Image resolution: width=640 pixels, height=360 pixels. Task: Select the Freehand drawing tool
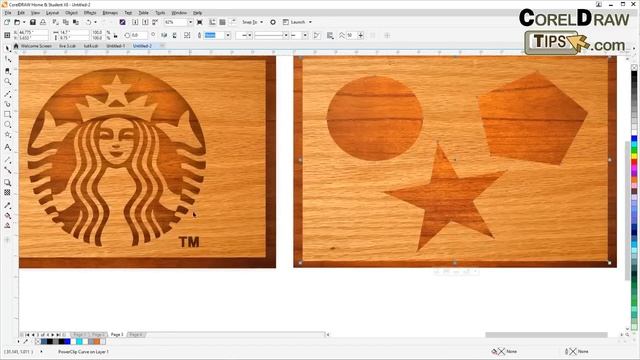(x=8, y=94)
